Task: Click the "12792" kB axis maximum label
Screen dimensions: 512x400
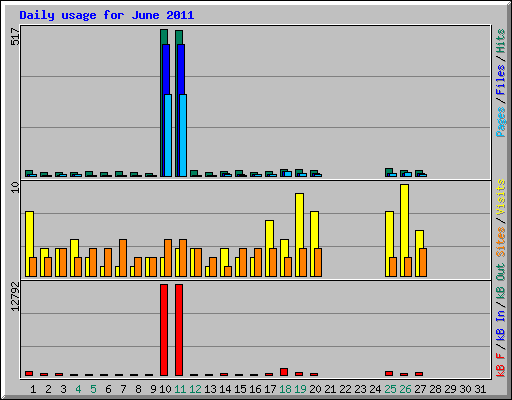Action: pos(15,297)
